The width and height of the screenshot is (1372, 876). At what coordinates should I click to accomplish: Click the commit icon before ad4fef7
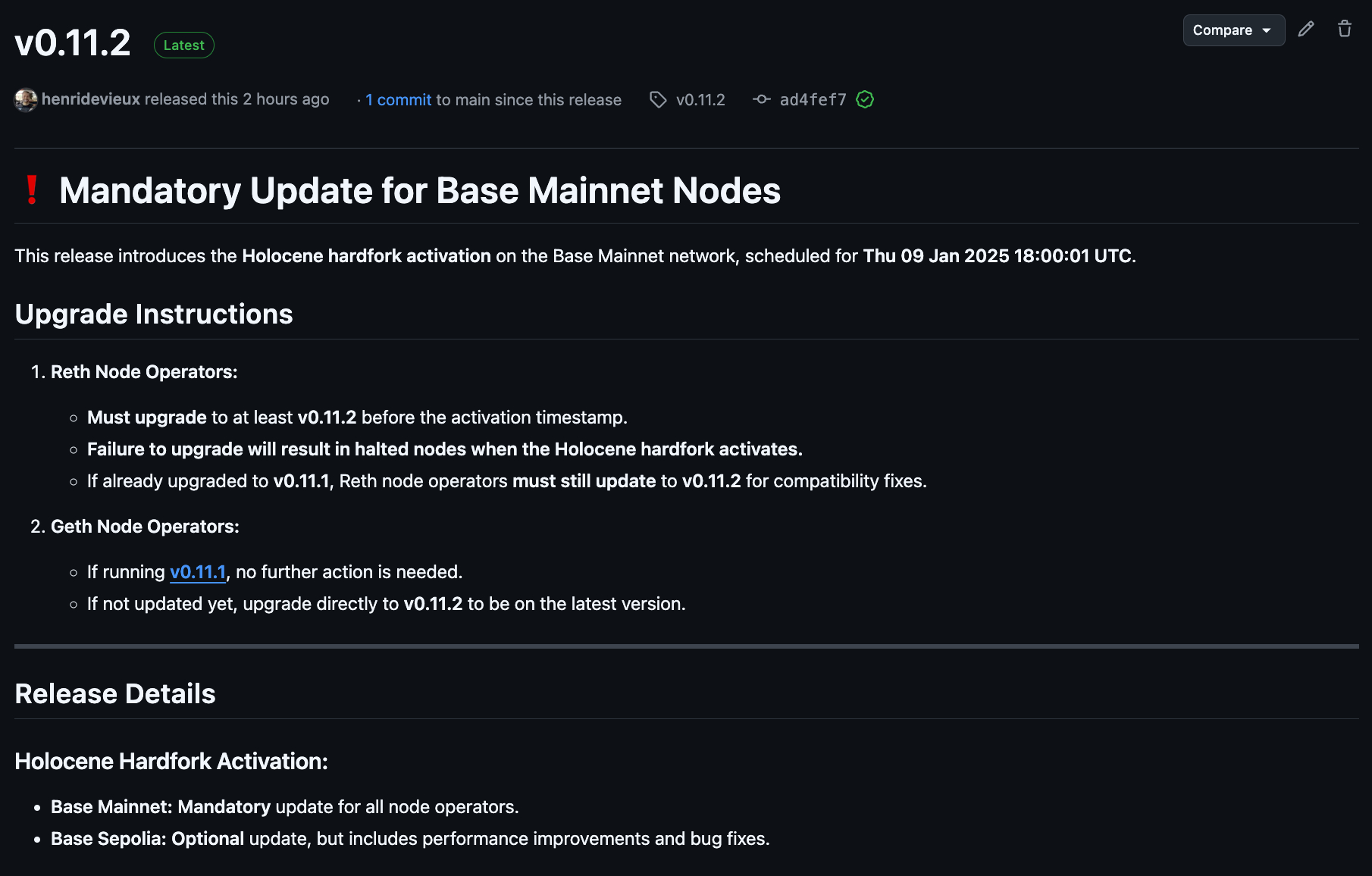pos(761,100)
